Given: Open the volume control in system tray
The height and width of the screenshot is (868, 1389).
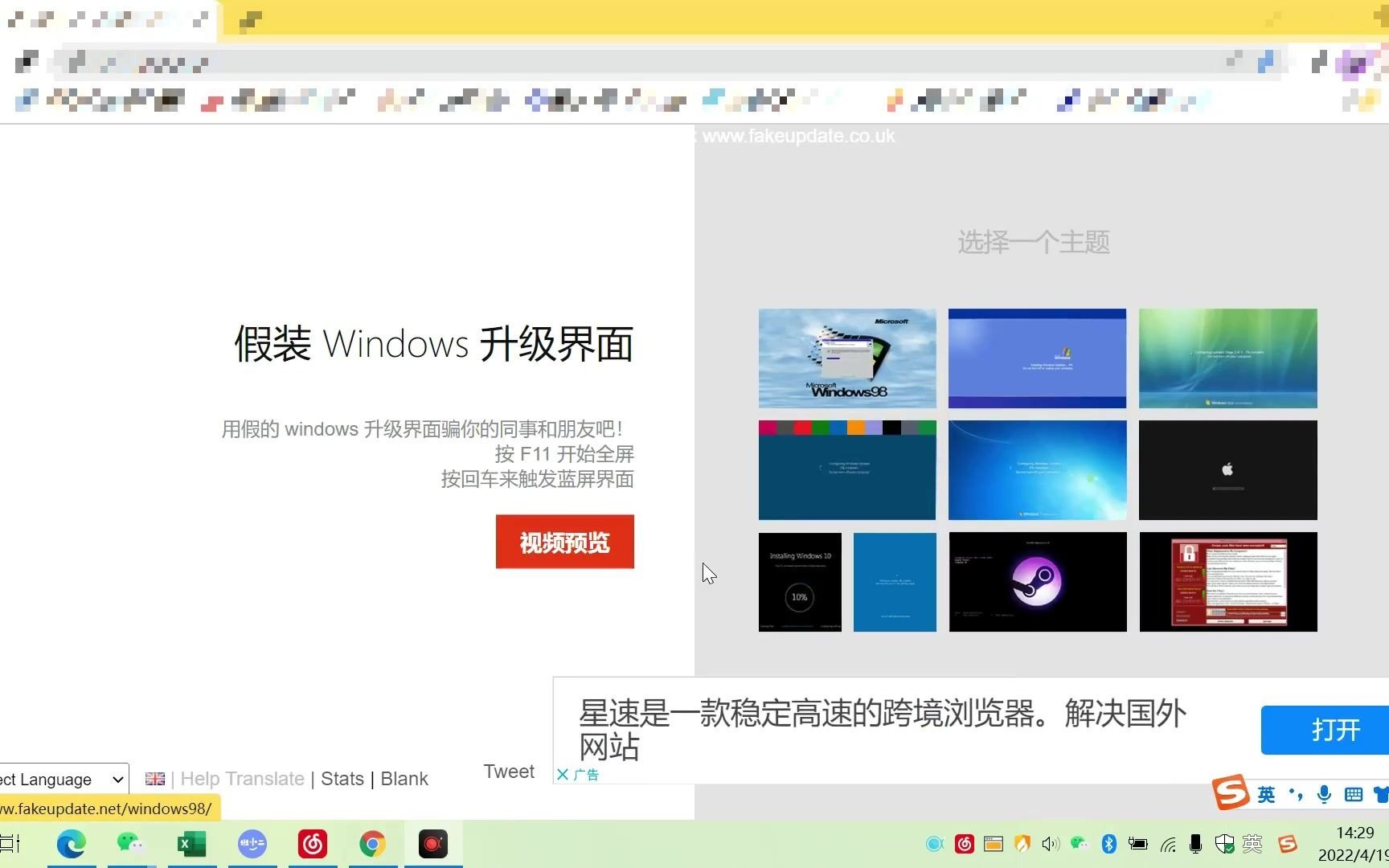Looking at the screenshot, I should [1051, 844].
